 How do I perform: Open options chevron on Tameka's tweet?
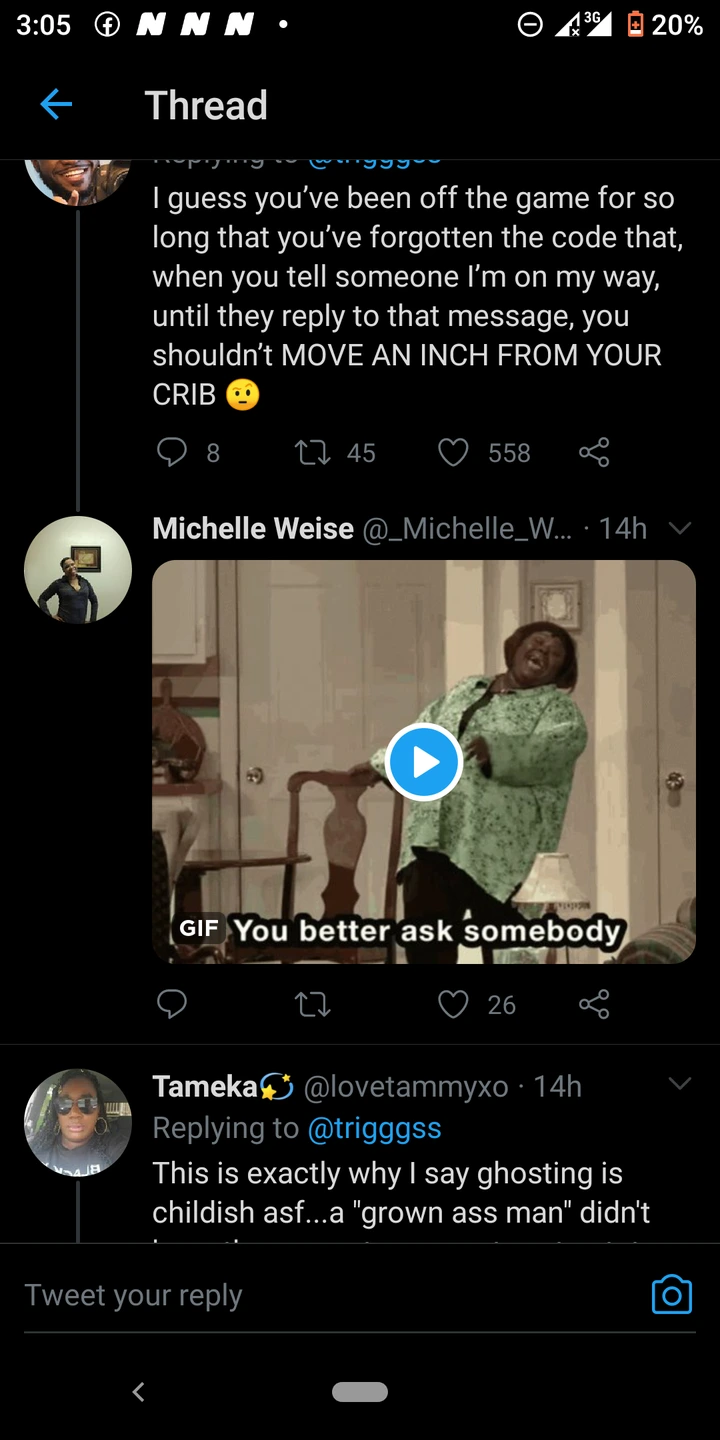(680, 1084)
